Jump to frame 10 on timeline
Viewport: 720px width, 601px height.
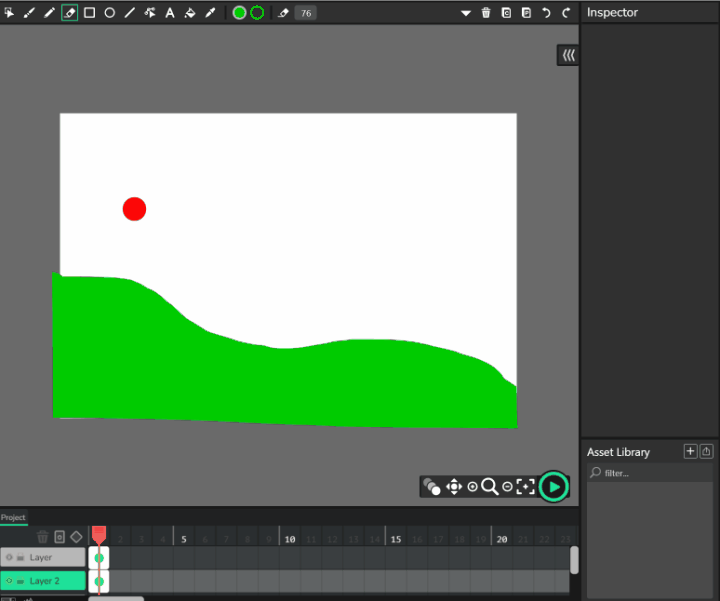[290, 539]
